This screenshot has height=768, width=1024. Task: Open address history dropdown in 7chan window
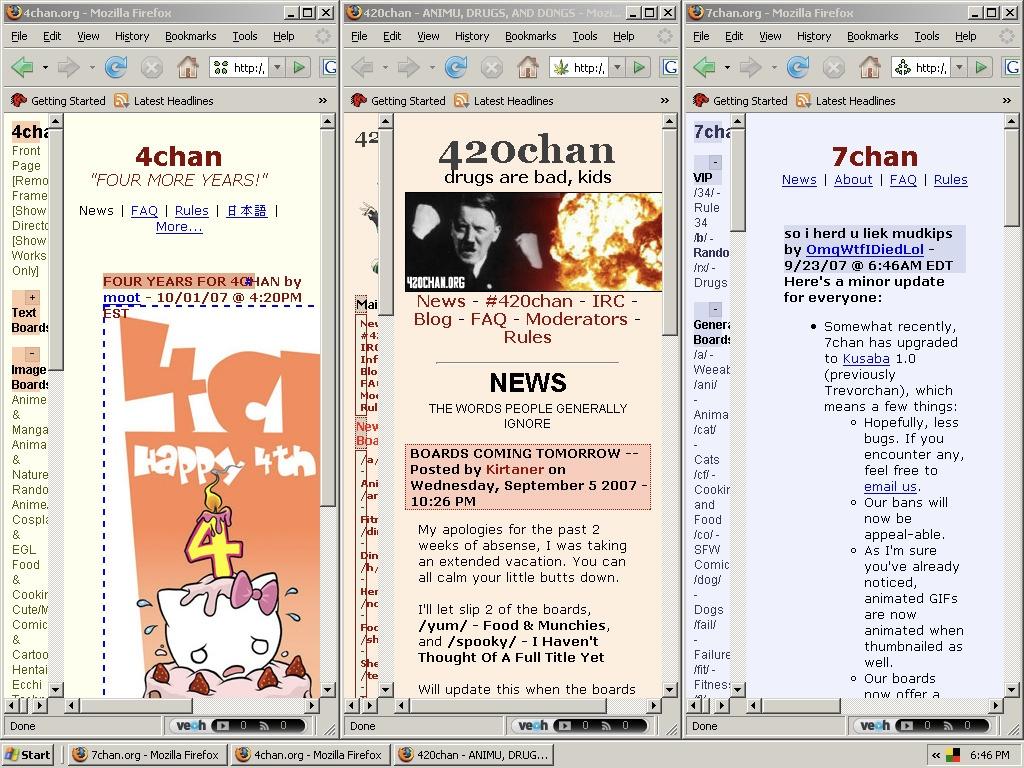tap(959, 67)
